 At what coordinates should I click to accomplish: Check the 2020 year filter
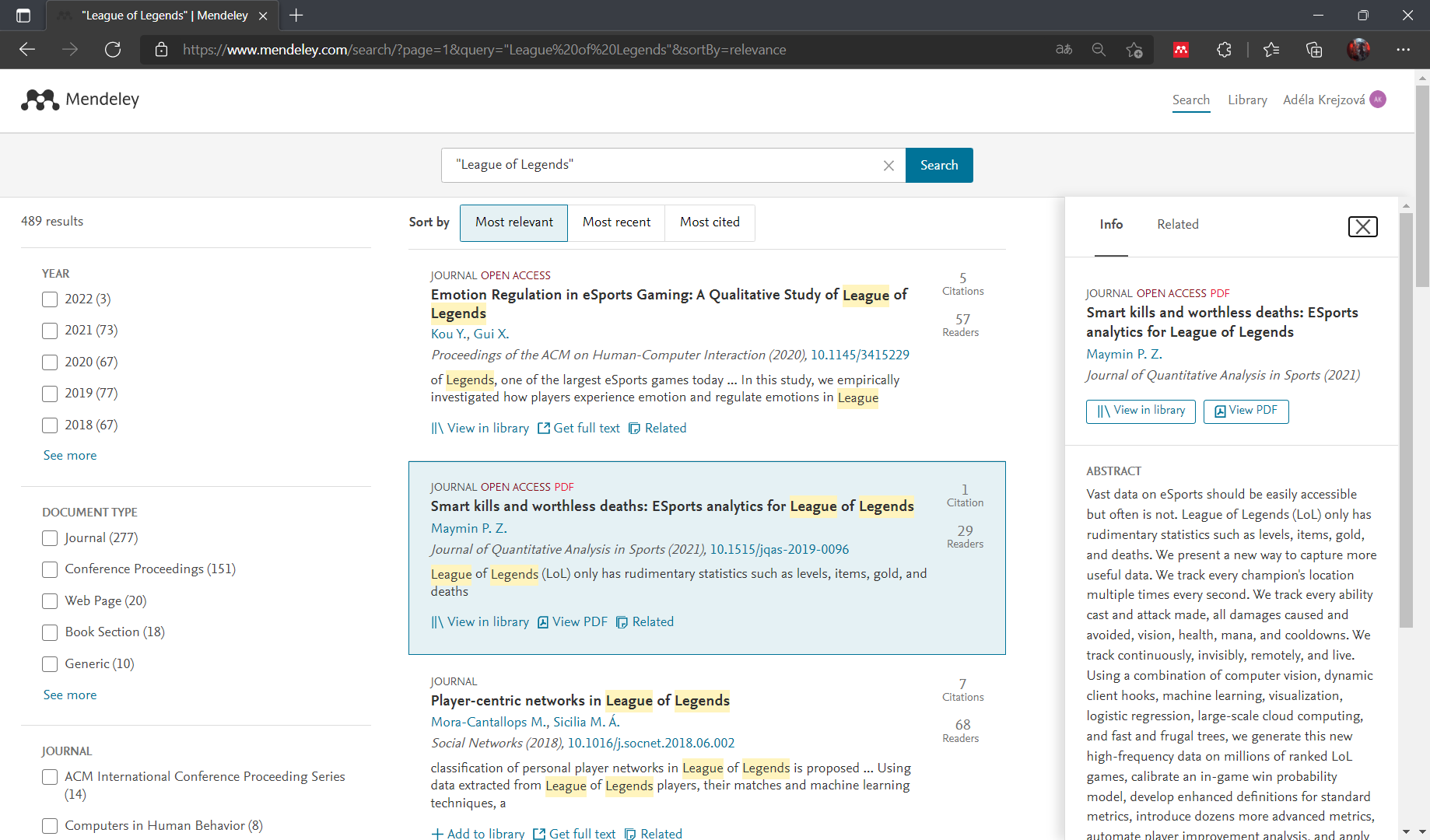pos(50,362)
